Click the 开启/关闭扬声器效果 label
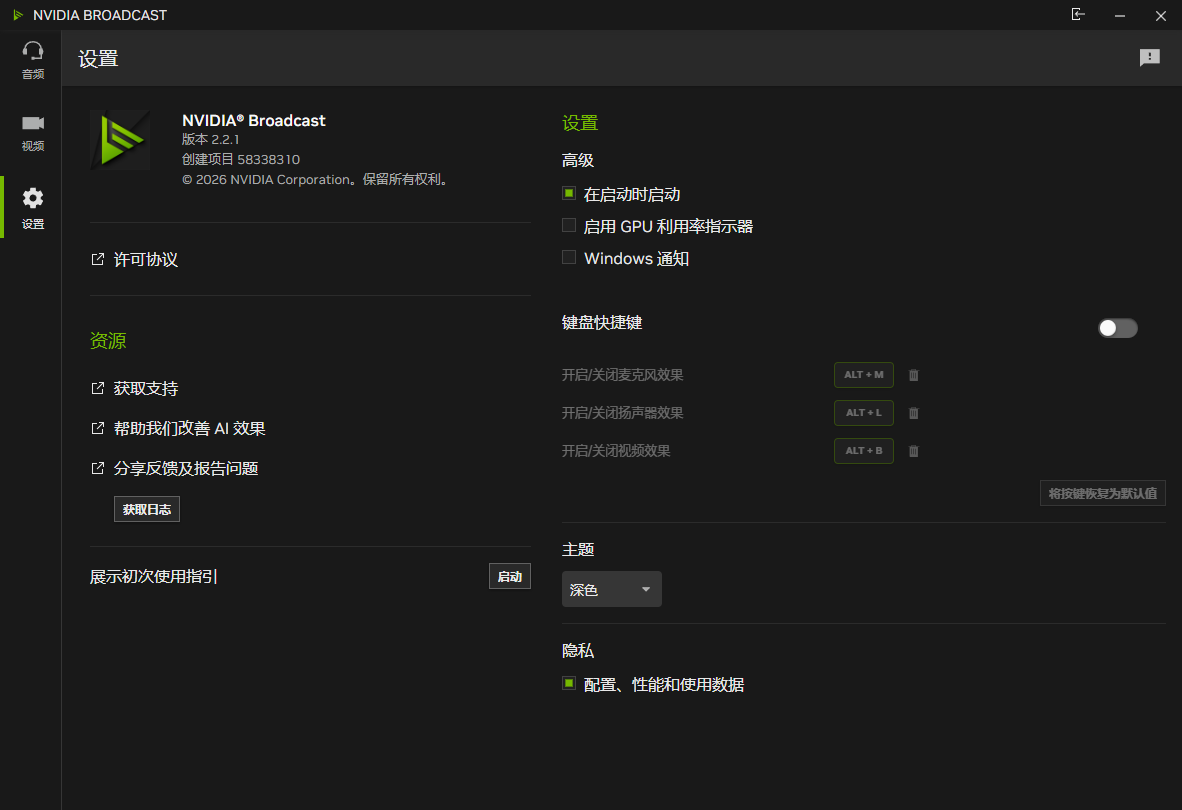This screenshot has width=1182, height=810. point(622,413)
